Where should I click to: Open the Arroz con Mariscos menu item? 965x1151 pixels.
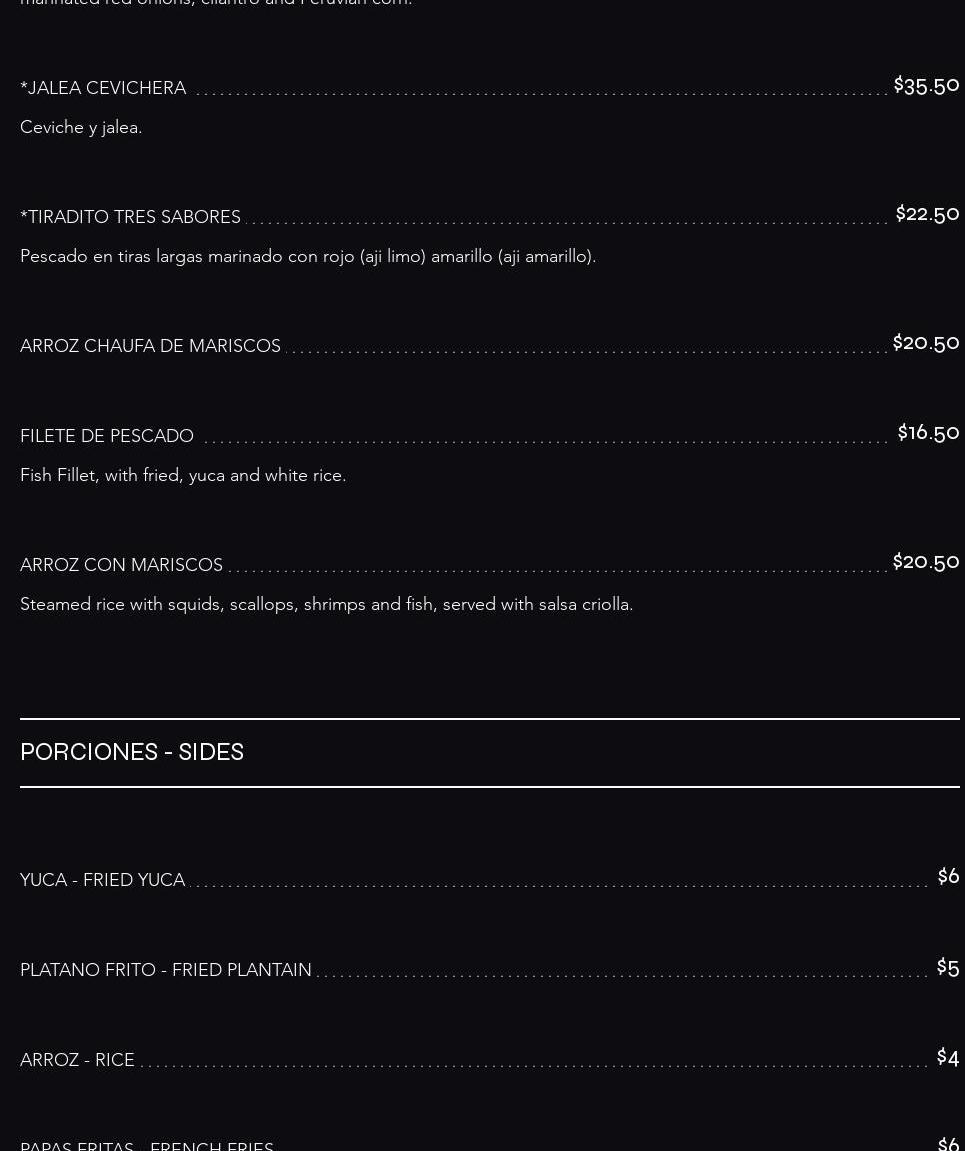tap(121, 565)
